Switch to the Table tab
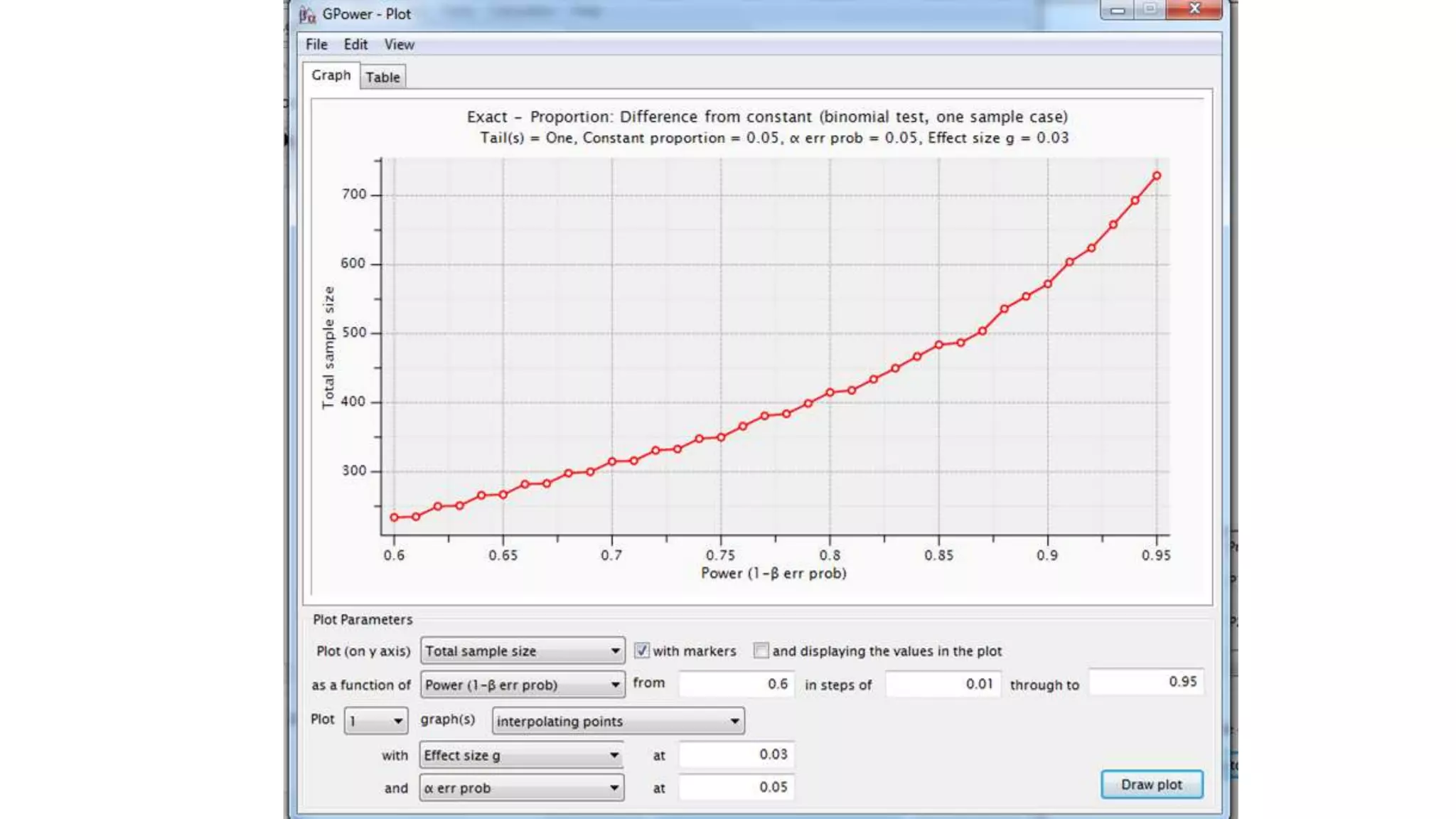The width and height of the screenshot is (1456, 819). pos(382,77)
